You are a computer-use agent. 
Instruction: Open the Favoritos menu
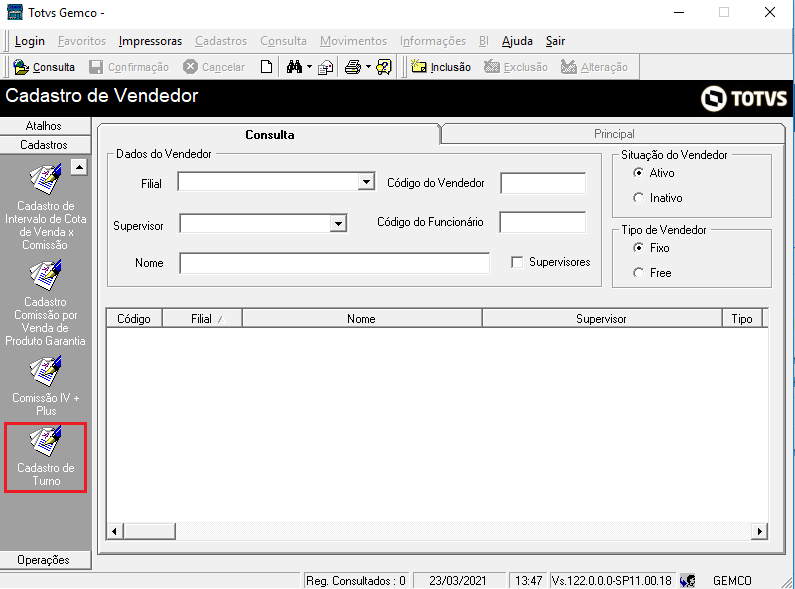[x=82, y=41]
